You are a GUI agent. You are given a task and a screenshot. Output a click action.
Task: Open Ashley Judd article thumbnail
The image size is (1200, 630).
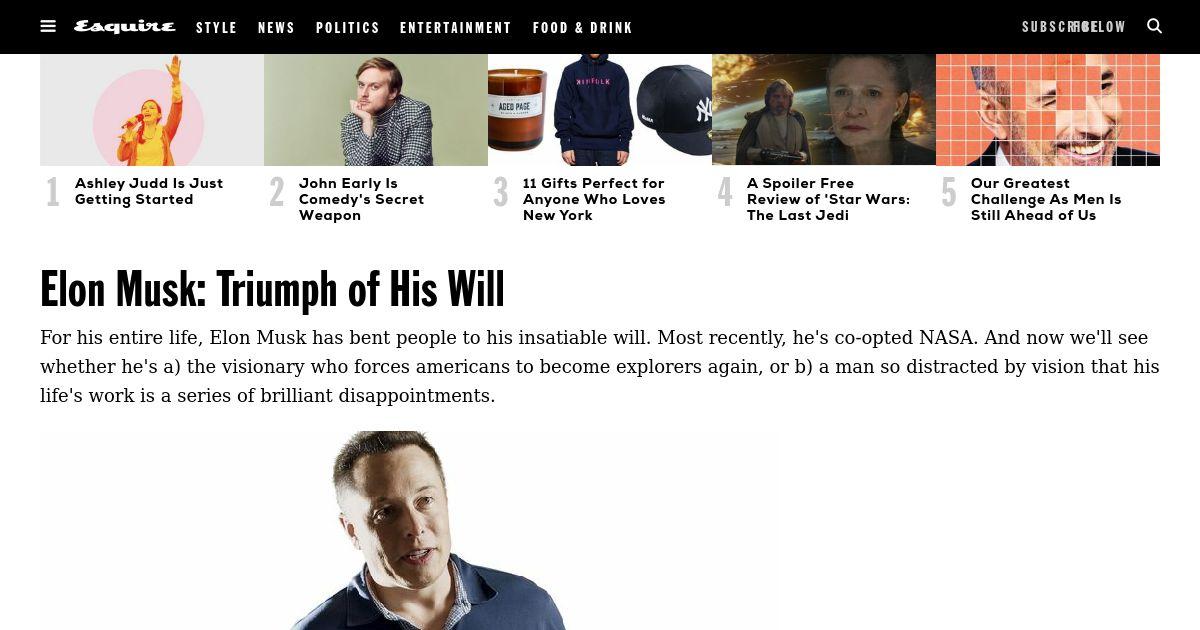click(152, 110)
